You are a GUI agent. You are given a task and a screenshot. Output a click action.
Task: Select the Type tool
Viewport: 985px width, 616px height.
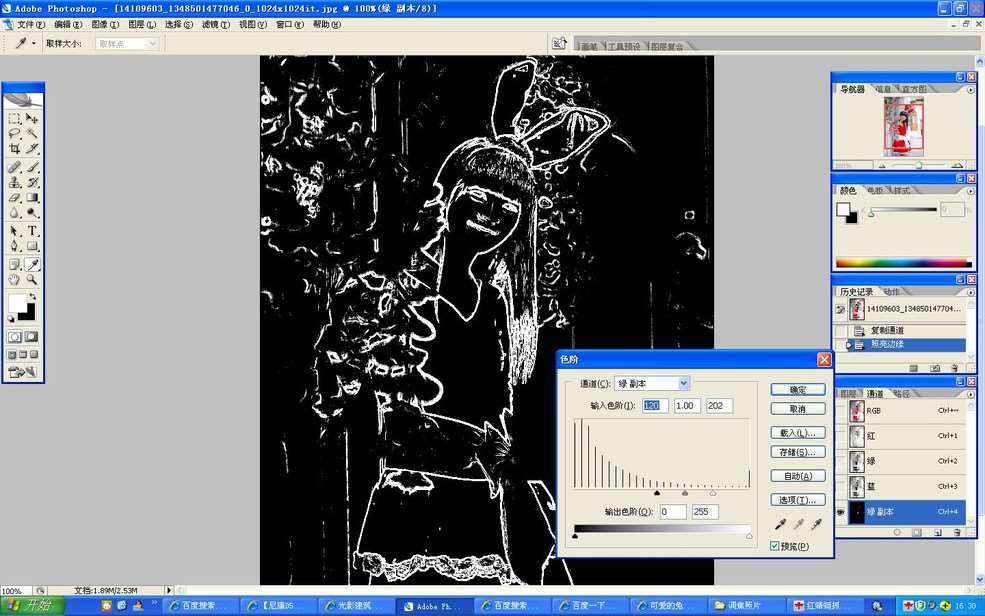click(x=32, y=230)
